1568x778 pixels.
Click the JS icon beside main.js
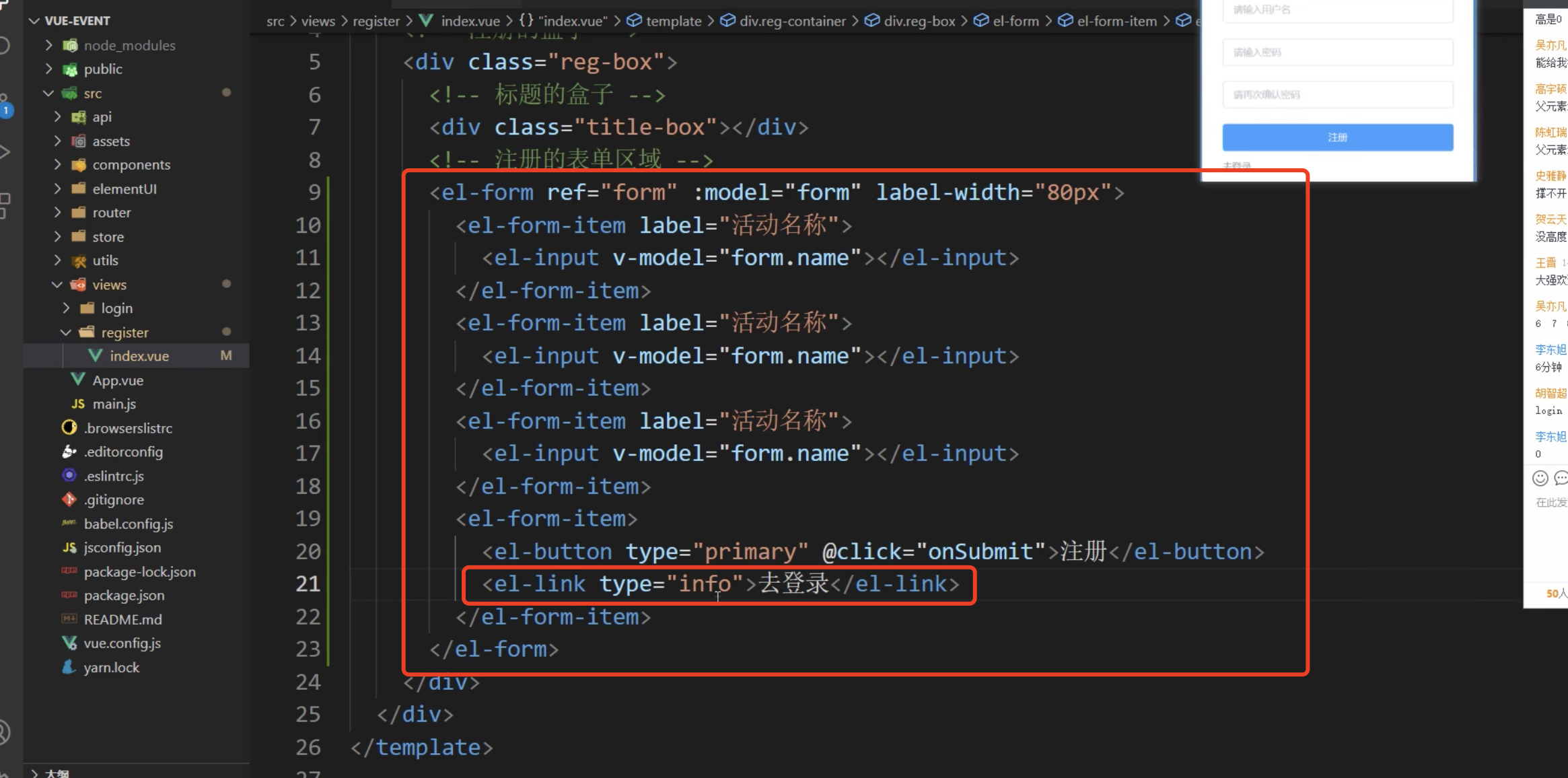(78, 404)
